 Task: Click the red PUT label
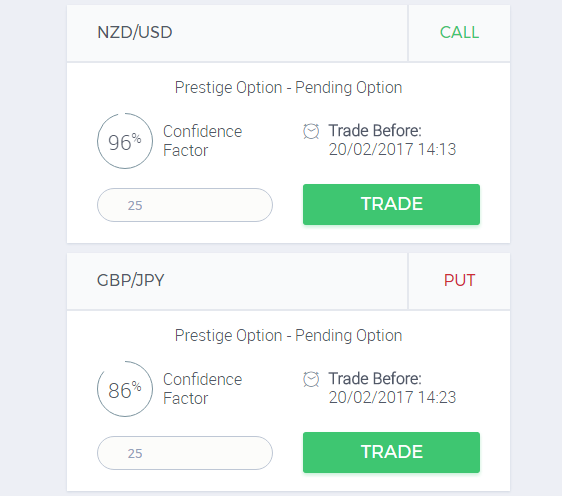click(459, 280)
